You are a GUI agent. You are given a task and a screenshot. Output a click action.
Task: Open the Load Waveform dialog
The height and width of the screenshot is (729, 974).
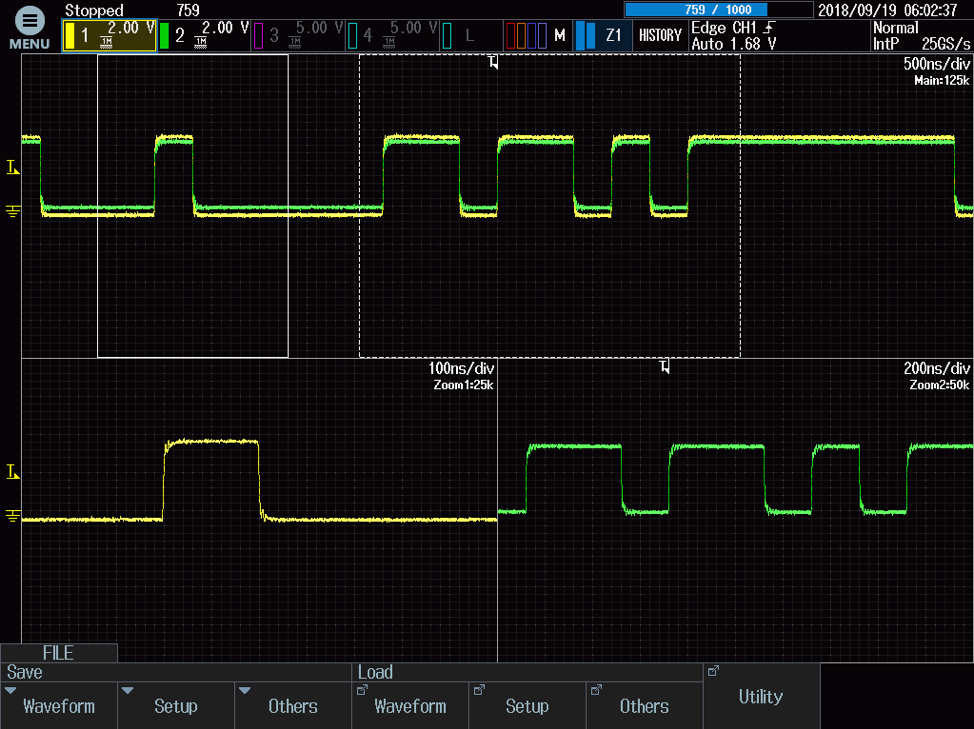click(410, 706)
